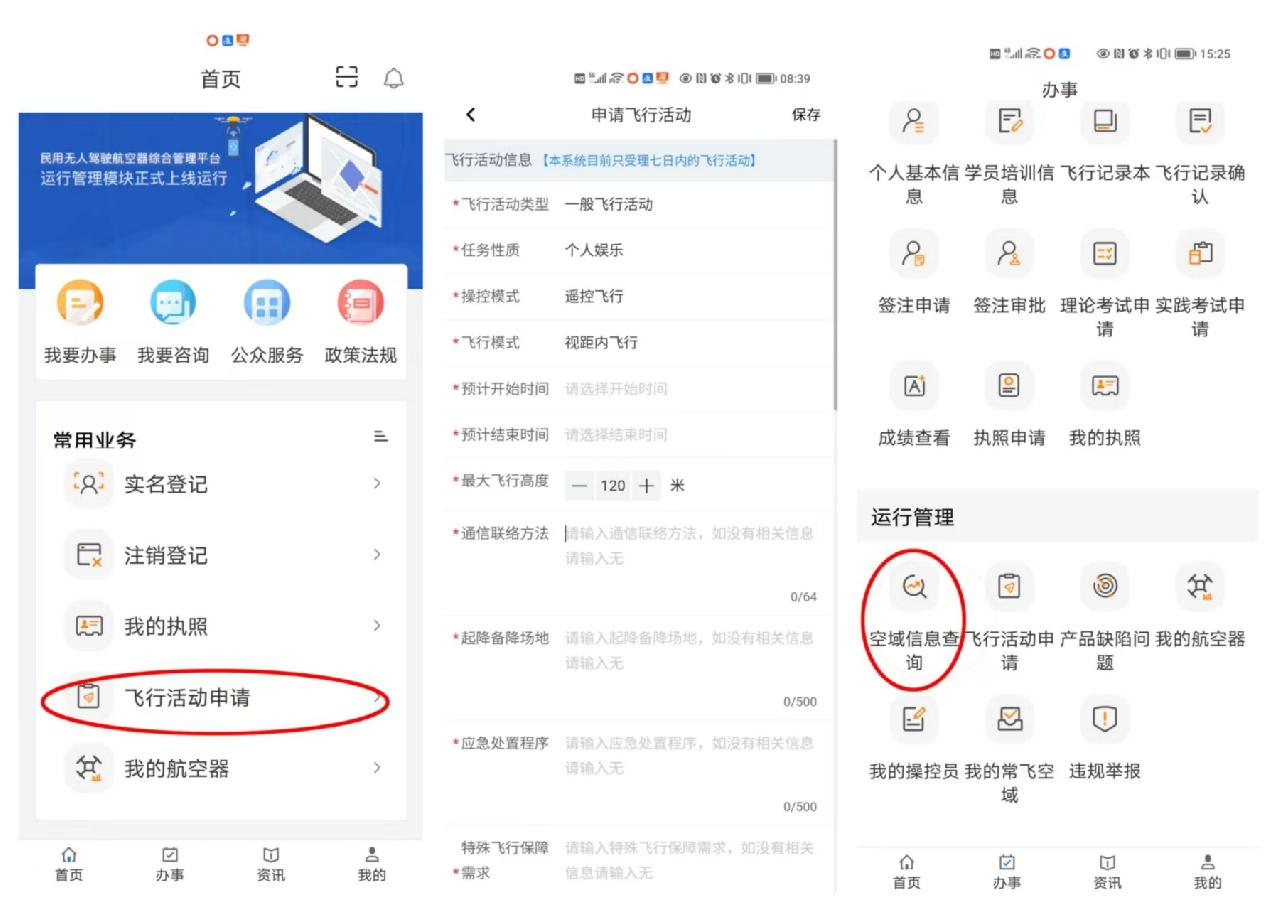This screenshot has width=1280, height=909.
Task: Go back using the back arrow
Action: tap(472, 115)
